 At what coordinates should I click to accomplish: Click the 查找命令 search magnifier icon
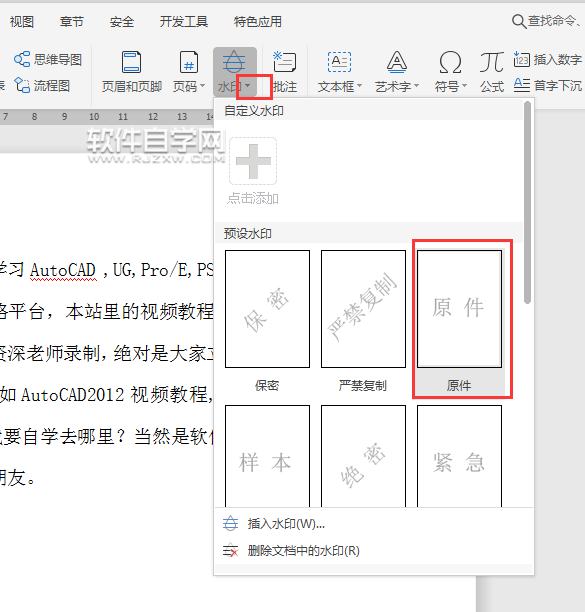519,21
